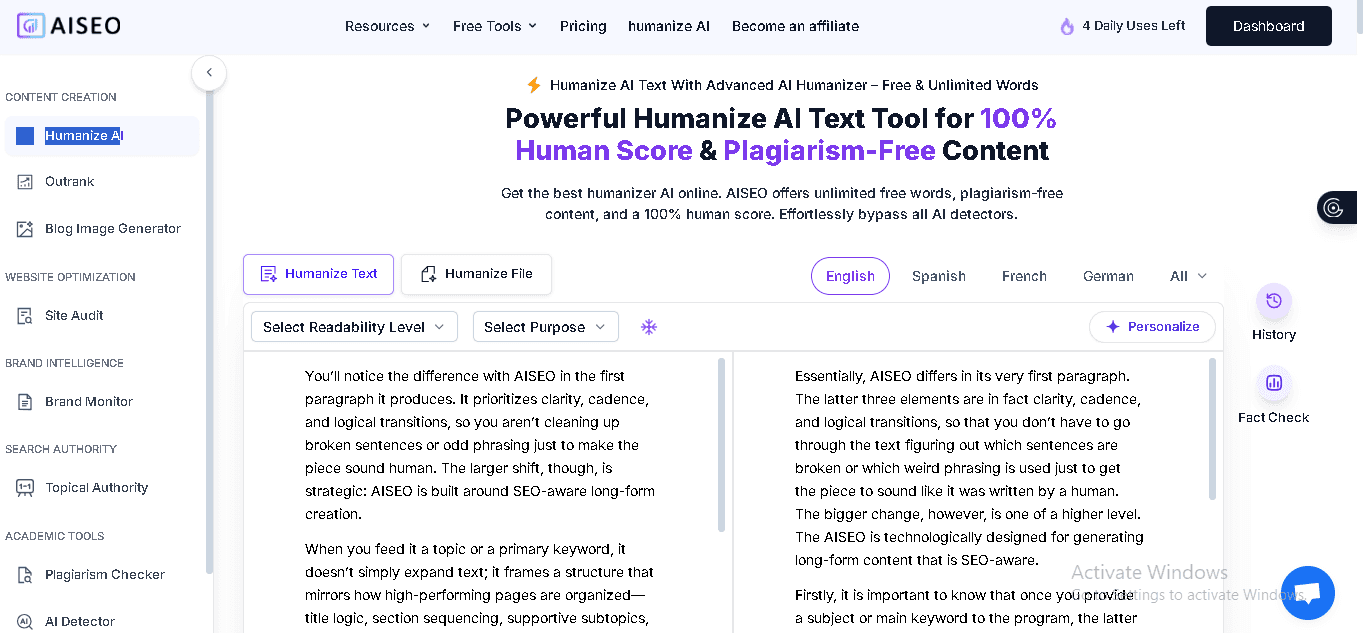Click the AISEO logo
1363x633 pixels.
click(x=69, y=25)
